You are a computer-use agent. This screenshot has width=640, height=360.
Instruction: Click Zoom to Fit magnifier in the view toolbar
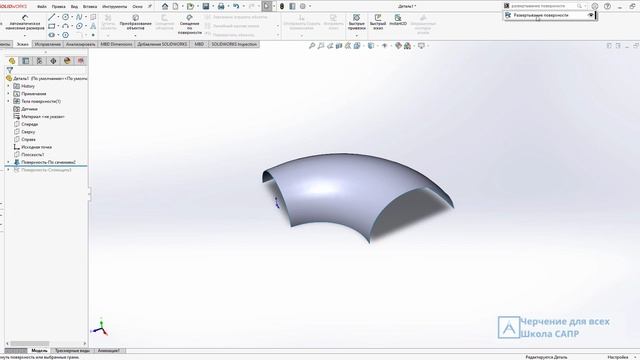pyautogui.click(x=312, y=46)
